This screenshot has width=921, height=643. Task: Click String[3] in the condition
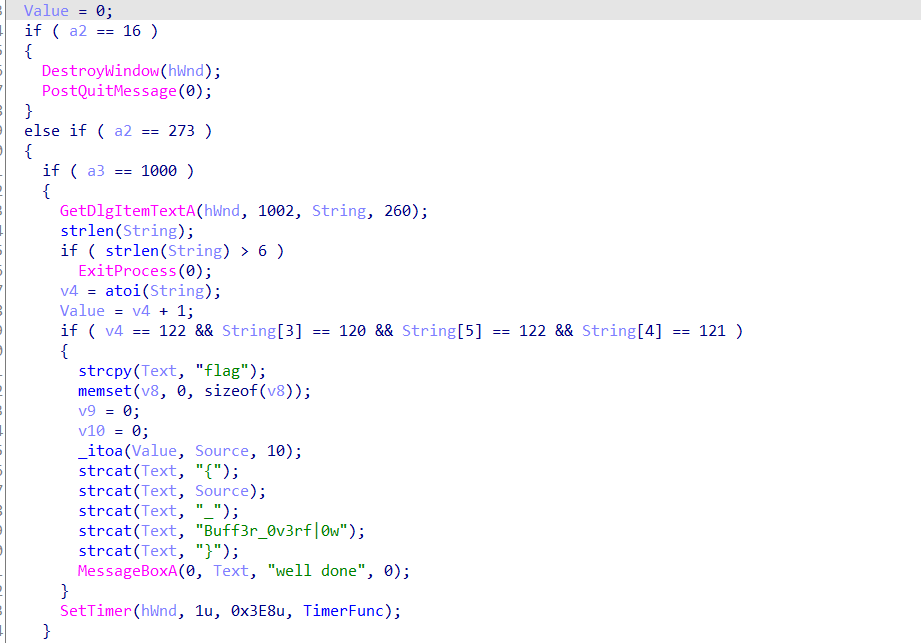pyautogui.click(x=262, y=331)
